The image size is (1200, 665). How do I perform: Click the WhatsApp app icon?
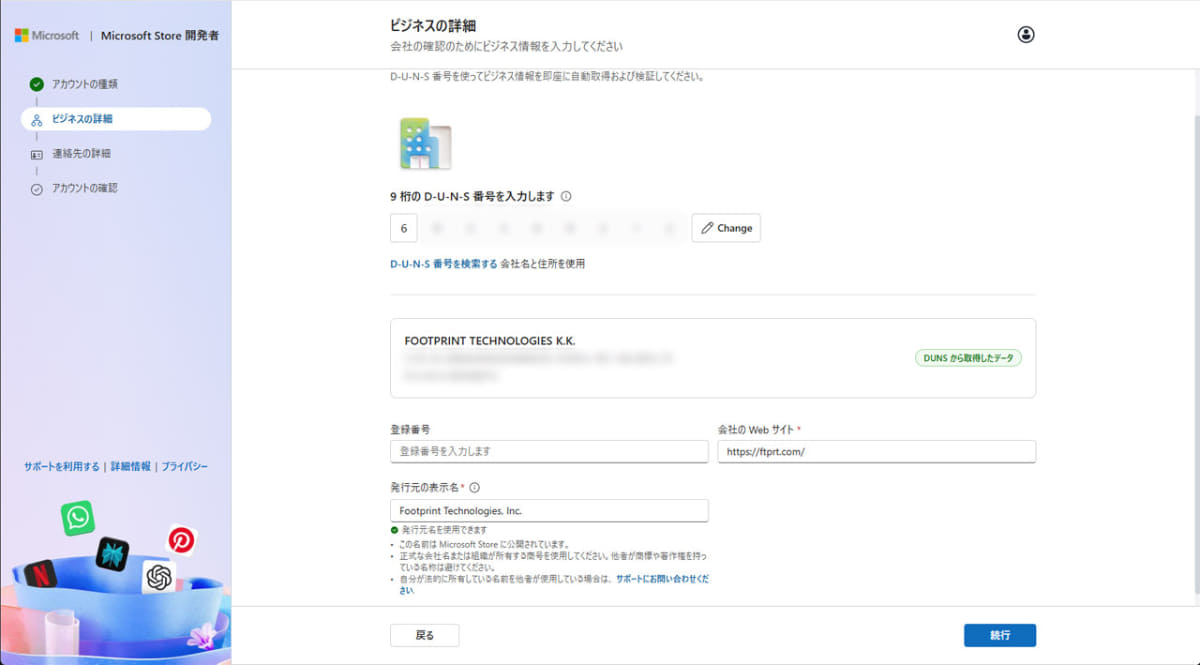[77, 518]
